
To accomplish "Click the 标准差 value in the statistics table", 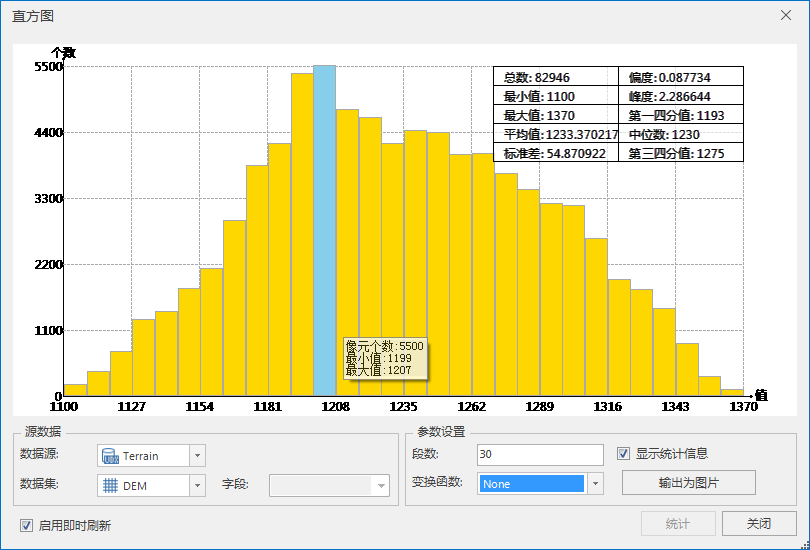I will tap(575, 153).
